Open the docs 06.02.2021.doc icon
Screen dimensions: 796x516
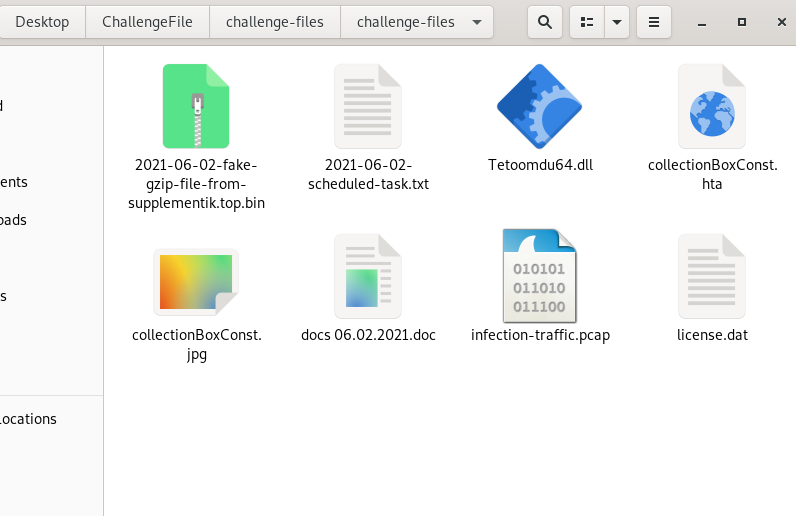click(368, 277)
